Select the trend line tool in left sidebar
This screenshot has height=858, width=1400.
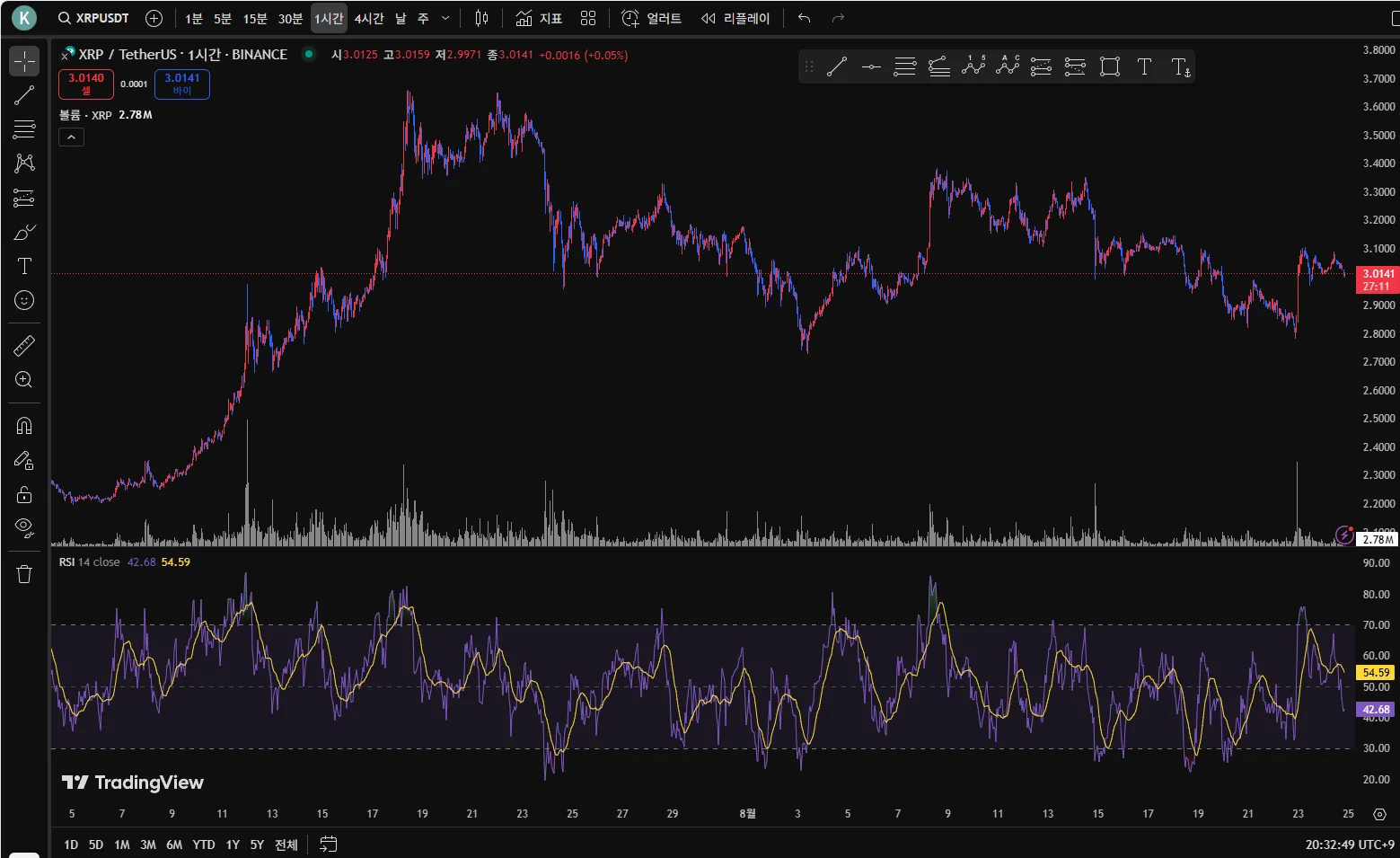point(24,95)
